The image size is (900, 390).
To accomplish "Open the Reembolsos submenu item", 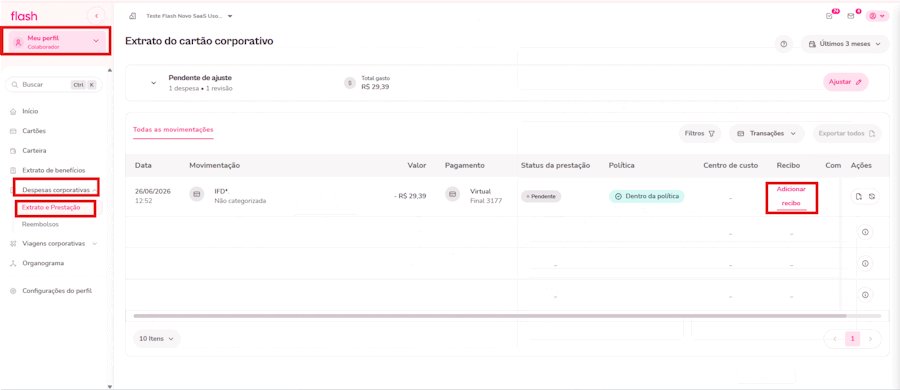I will tap(40, 225).
